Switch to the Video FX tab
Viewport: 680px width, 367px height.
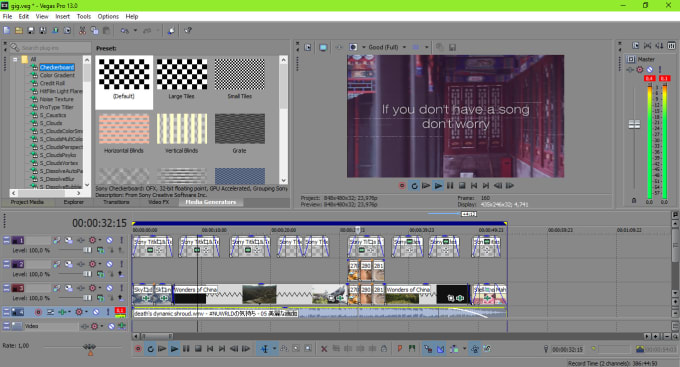click(x=159, y=202)
